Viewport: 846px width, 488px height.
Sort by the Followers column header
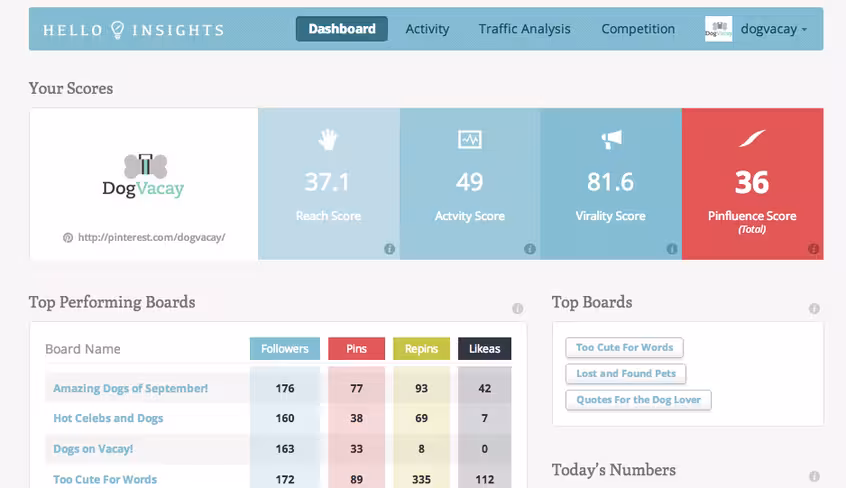click(x=285, y=349)
